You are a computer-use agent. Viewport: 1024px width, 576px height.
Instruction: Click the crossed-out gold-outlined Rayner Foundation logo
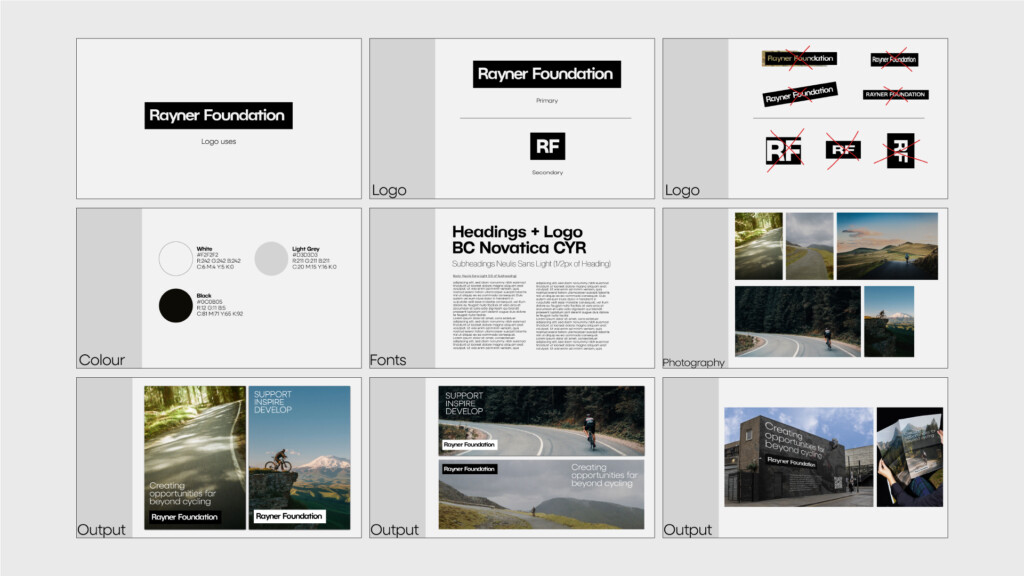click(x=800, y=59)
